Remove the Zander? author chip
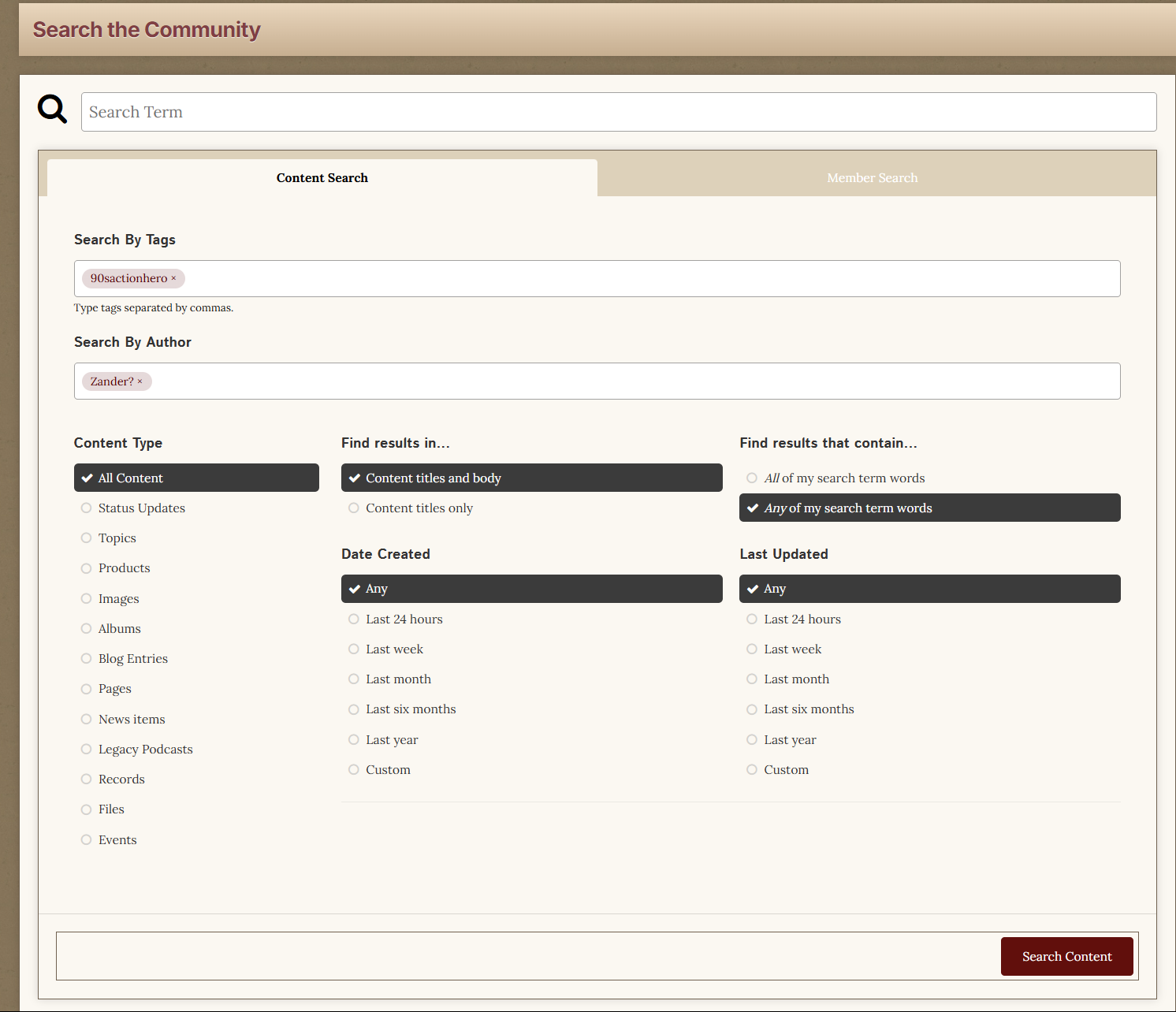The image size is (1176, 1012). [140, 381]
